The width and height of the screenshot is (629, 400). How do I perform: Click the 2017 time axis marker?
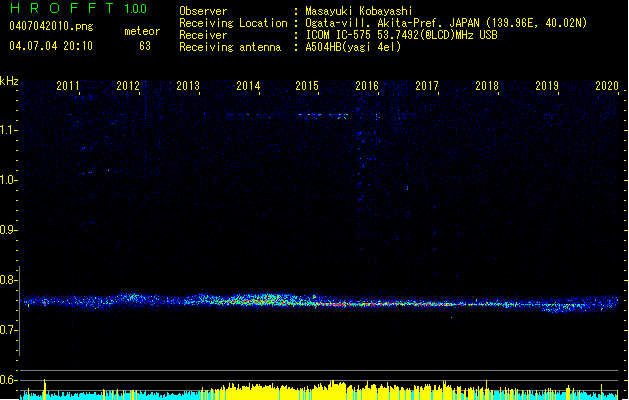point(427,86)
